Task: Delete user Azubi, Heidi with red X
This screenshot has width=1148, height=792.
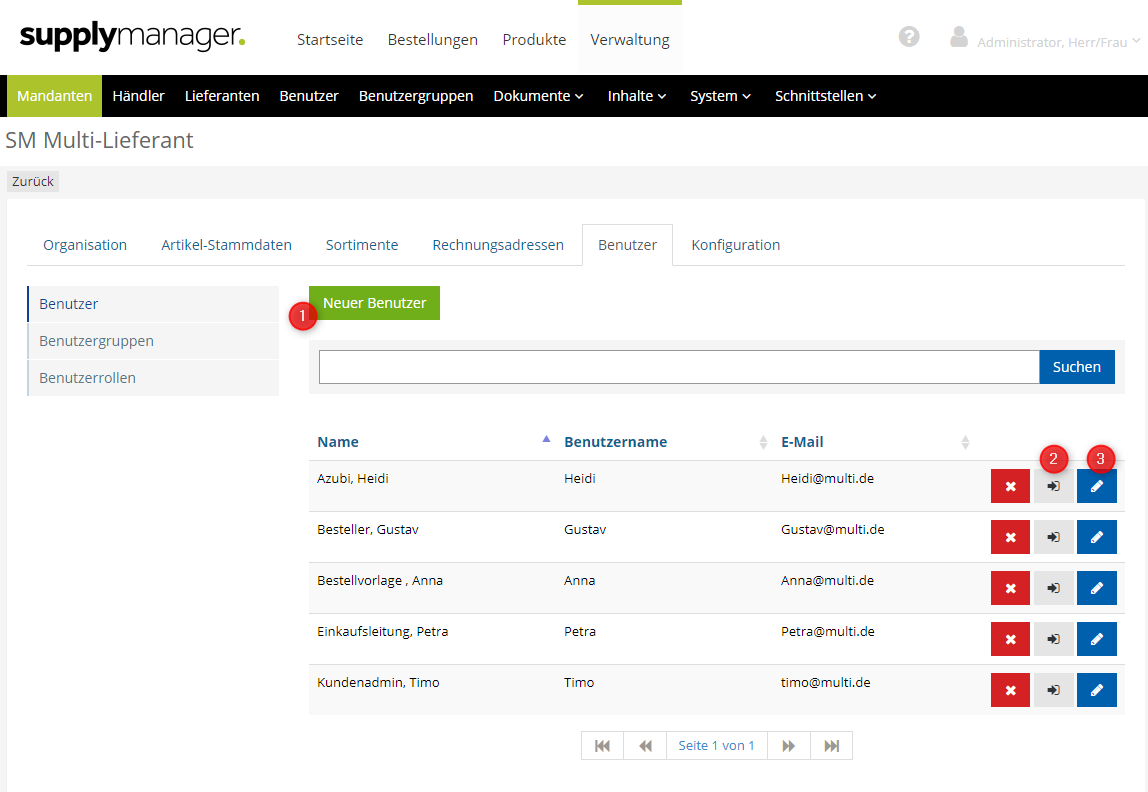Action: pos(1010,486)
